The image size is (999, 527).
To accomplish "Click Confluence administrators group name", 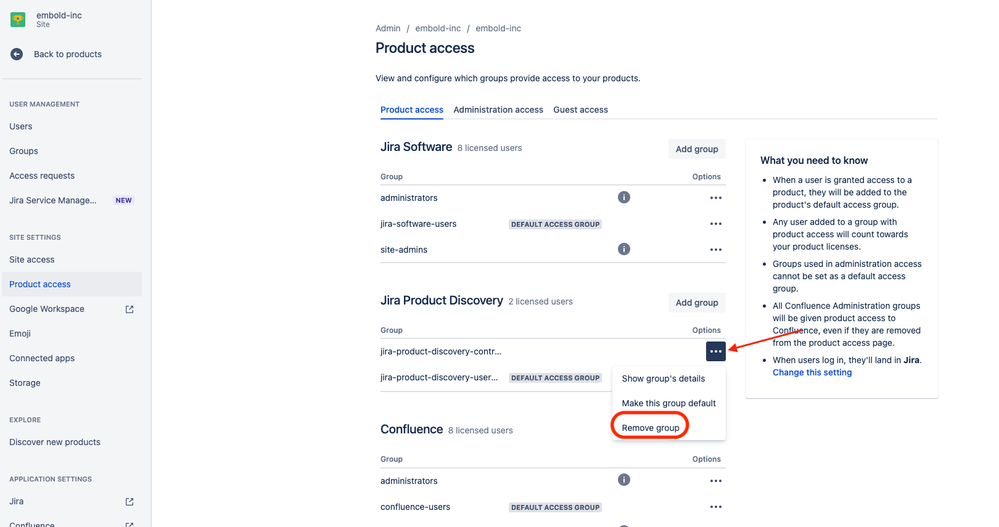I will click(x=409, y=481).
